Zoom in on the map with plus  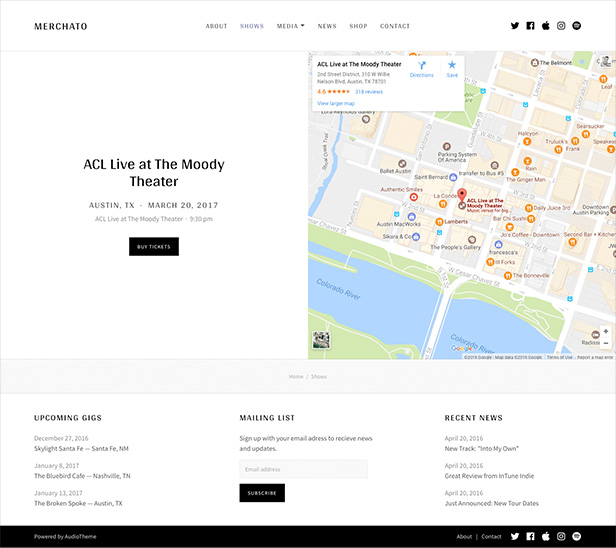click(x=605, y=331)
